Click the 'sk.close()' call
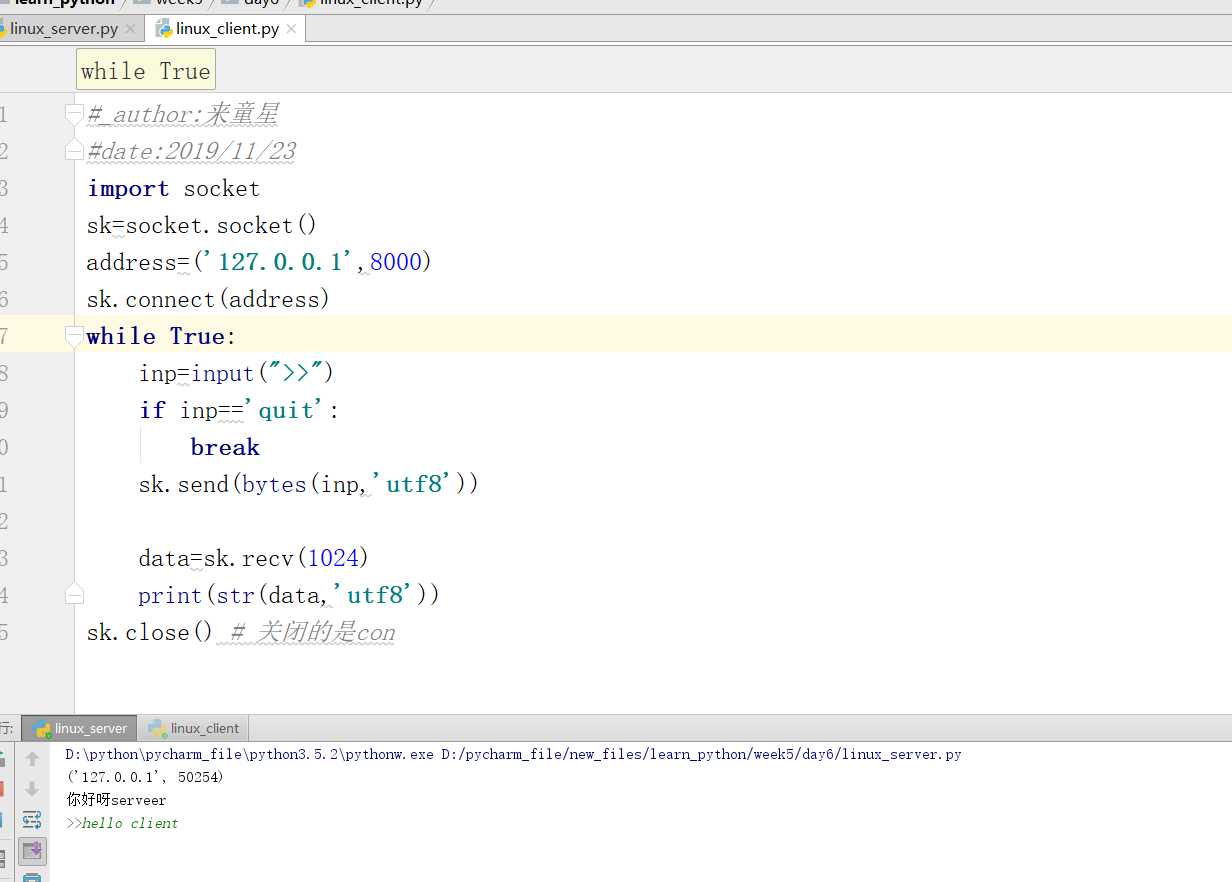The width and height of the screenshot is (1232, 882). click(x=150, y=632)
